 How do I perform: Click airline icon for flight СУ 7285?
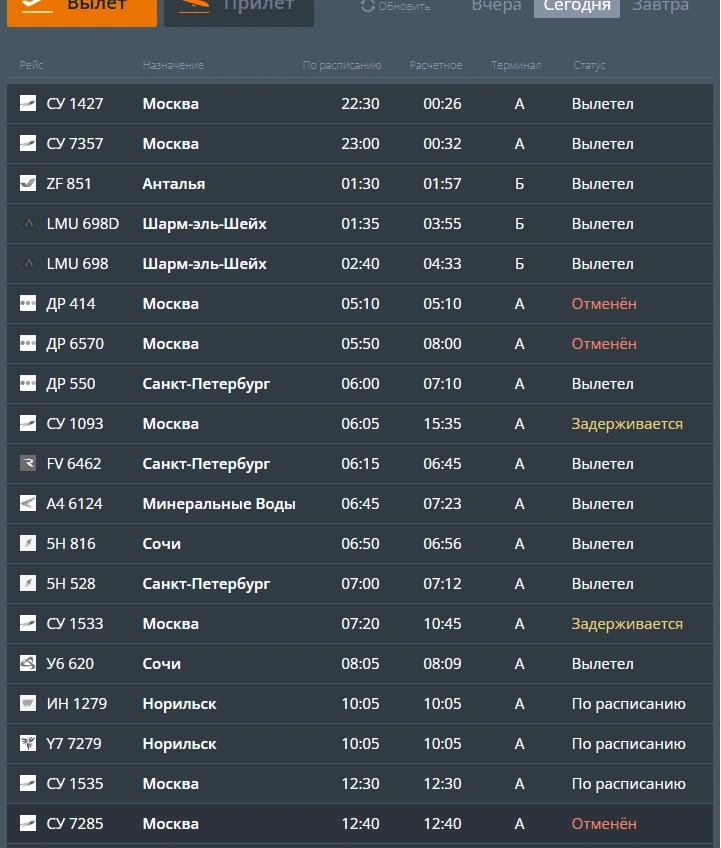coord(28,823)
